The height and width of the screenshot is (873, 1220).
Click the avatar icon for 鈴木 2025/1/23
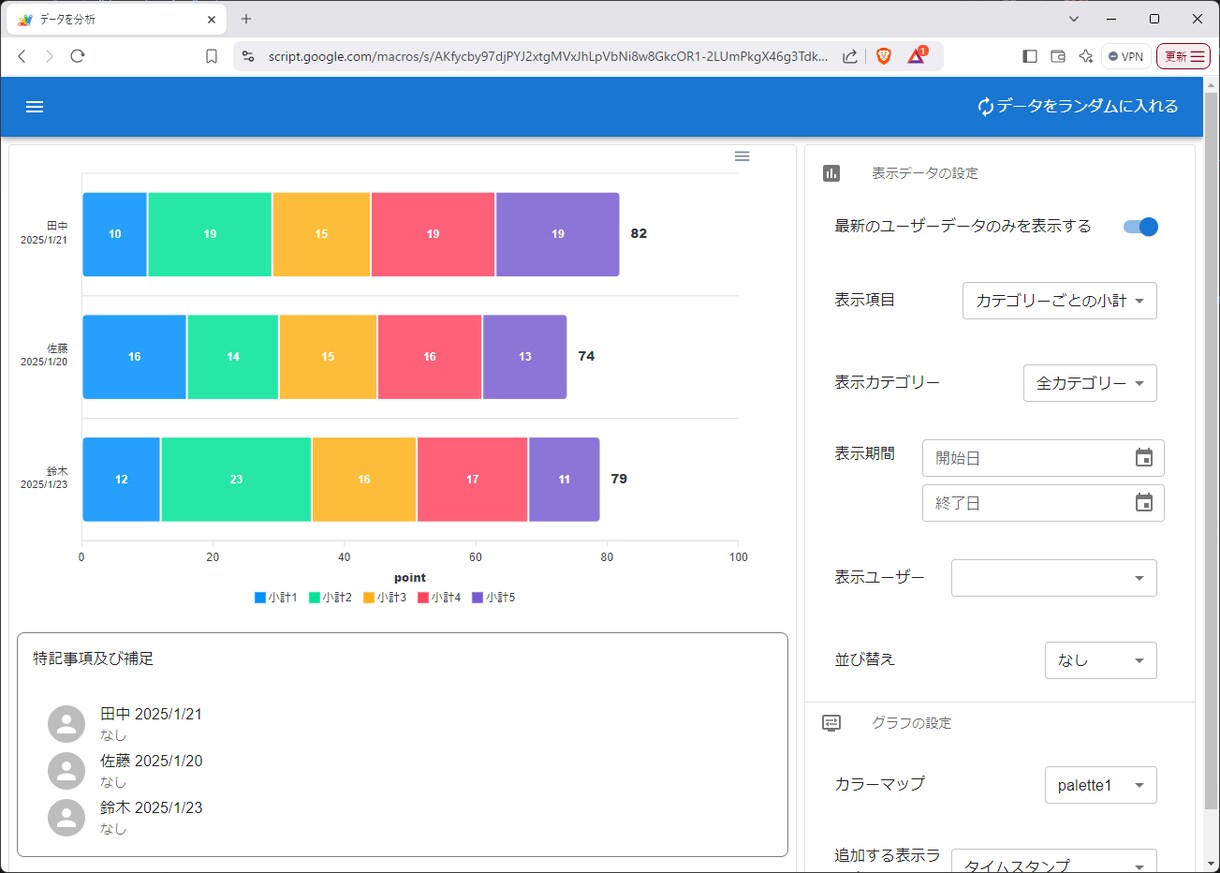tap(66, 818)
